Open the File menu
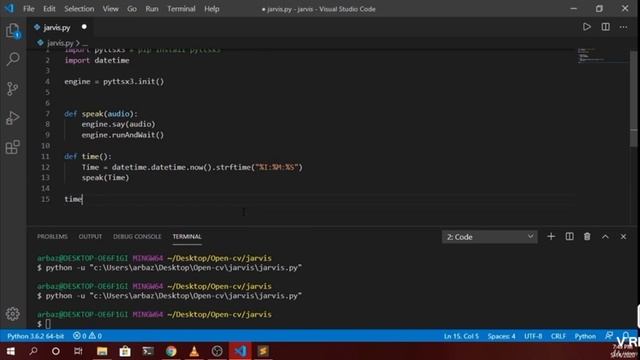Screen dimensions: 640x360 pyautogui.click(x=29, y=9)
